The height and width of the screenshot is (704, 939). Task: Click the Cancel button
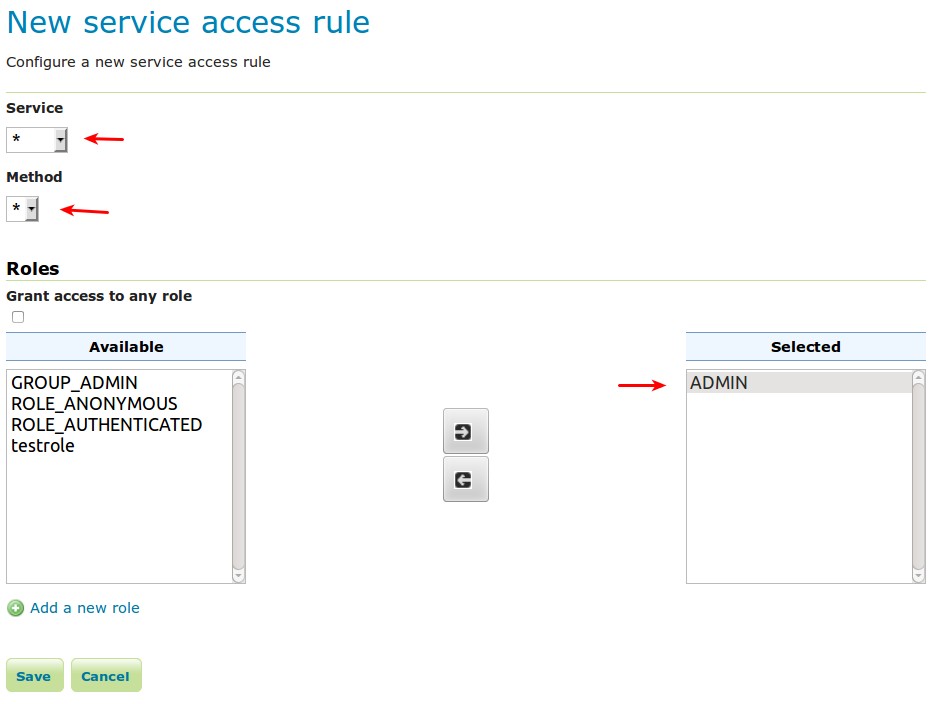point(105,676)
